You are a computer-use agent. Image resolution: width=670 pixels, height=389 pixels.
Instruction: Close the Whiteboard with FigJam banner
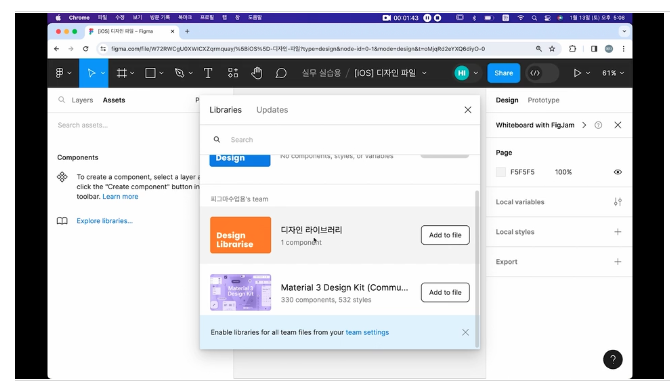click(617, 125)
